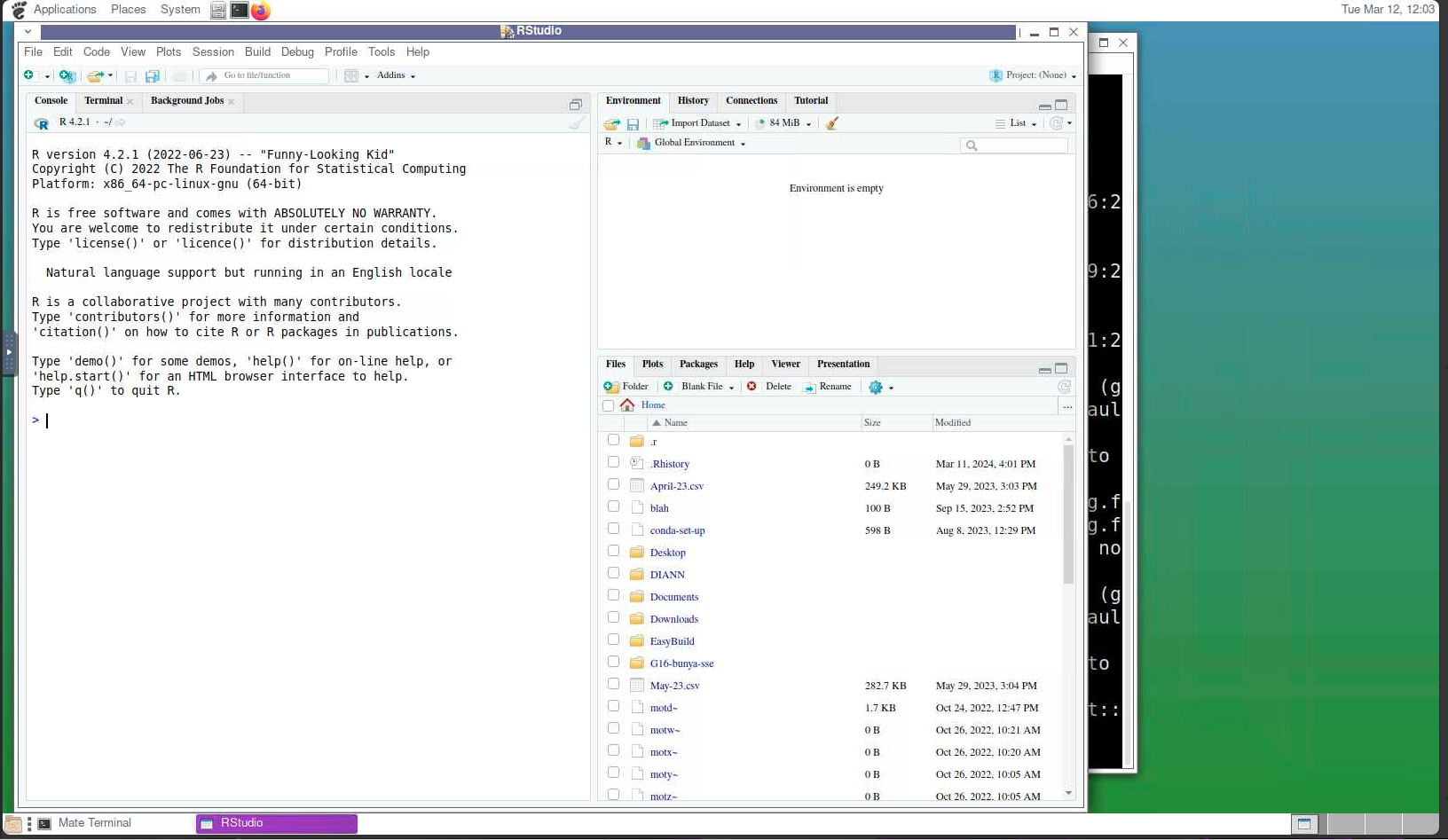This screenshot has width=1448, height=840.
Task: Click the R logo in console header
Action: point(42,123)
